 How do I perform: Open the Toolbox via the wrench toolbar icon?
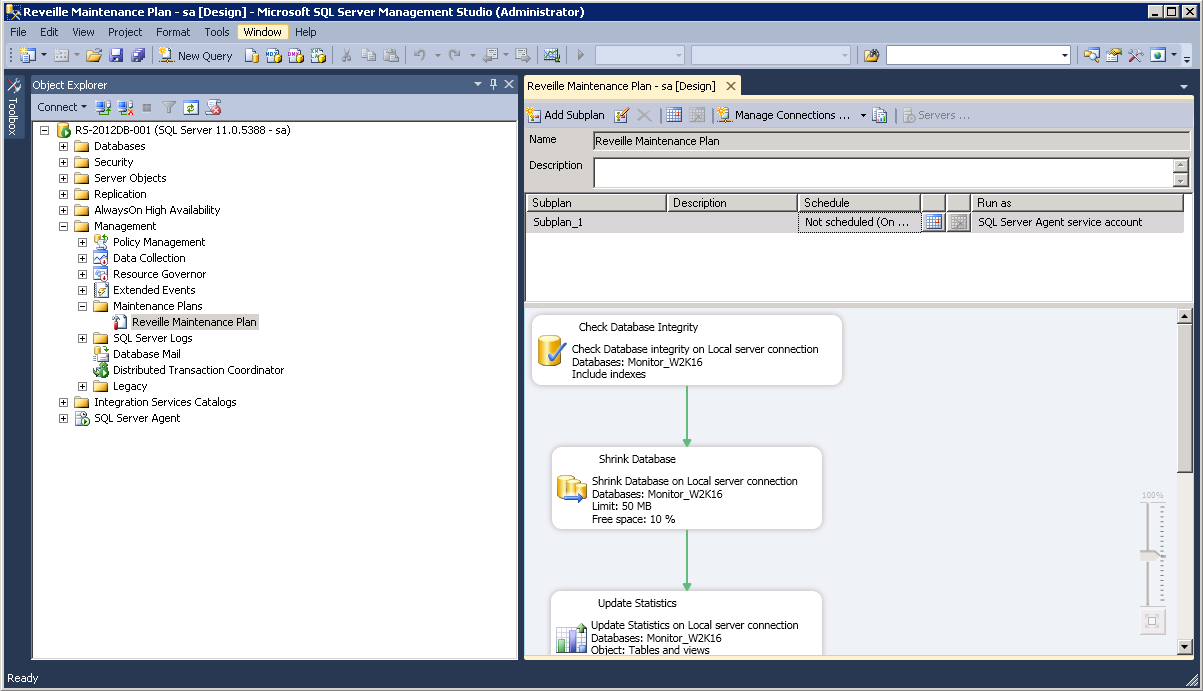coord(1135,56)
